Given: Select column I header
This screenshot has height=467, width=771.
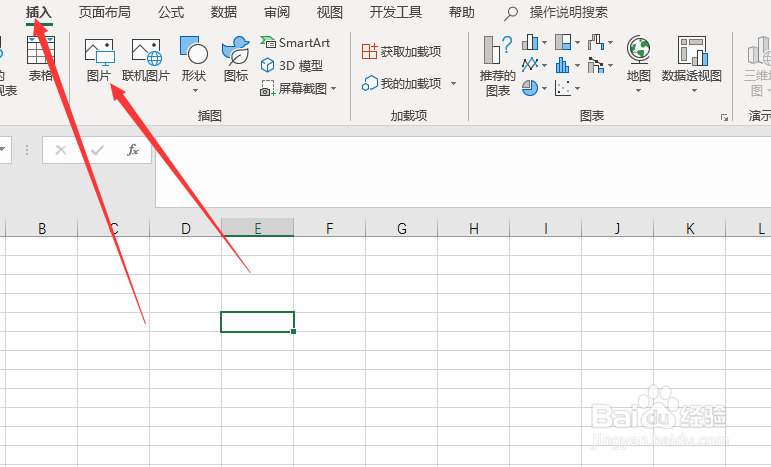Looking at the screenshot, I should pos(546,228).
